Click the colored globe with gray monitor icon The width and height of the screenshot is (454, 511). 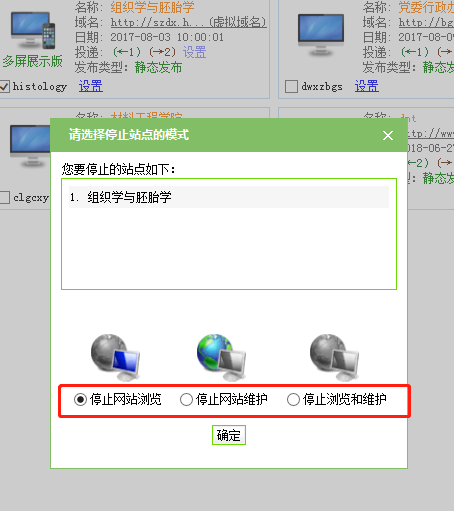[x=221, y=357]
